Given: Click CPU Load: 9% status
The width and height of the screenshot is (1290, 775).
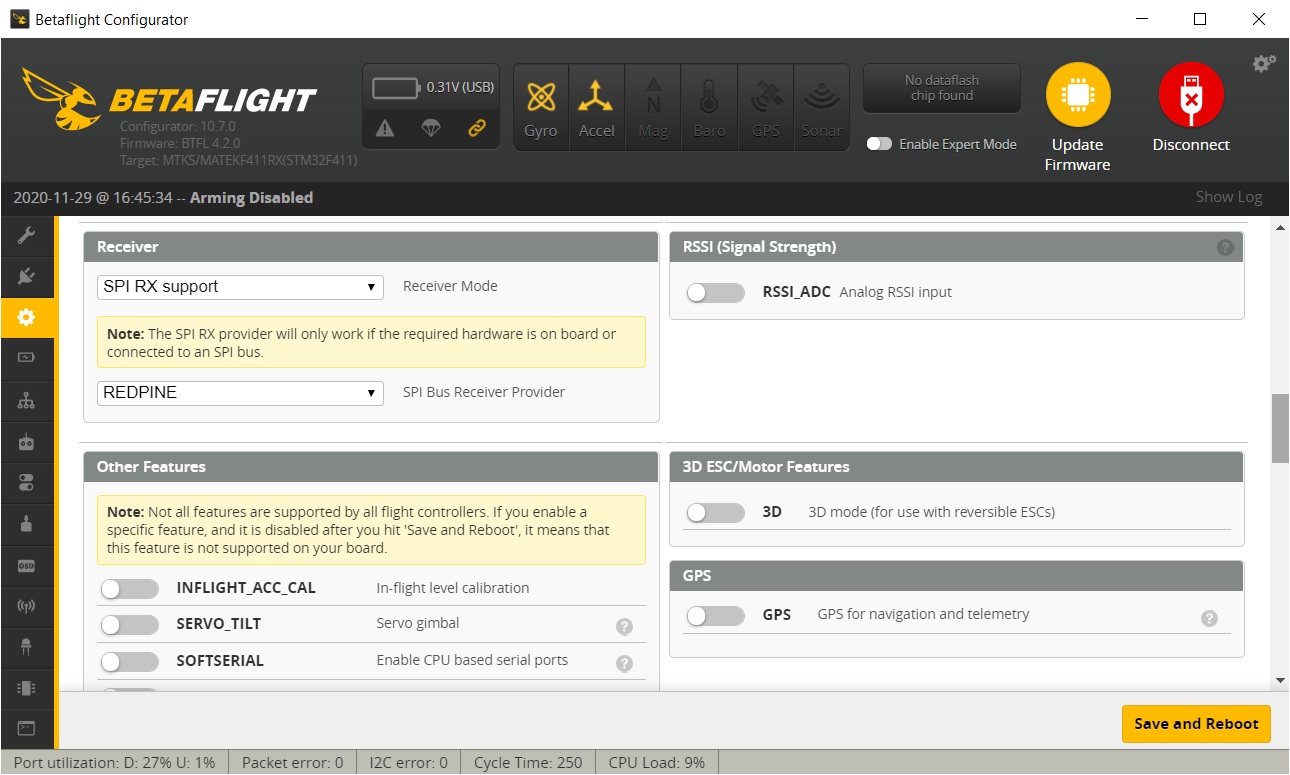Looking at the screenshot, I should pos(657,763).
